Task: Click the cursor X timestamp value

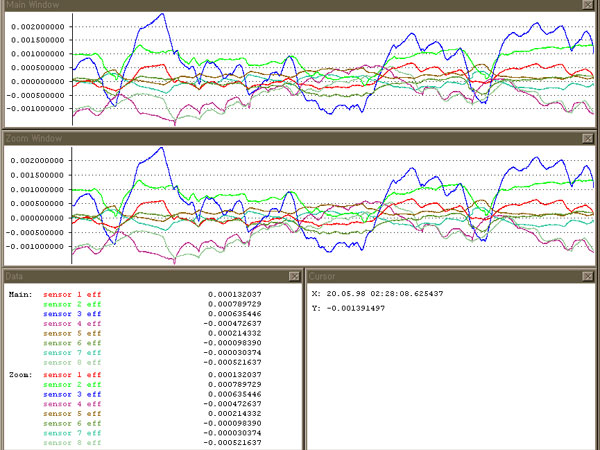Action: coord(382,294)
